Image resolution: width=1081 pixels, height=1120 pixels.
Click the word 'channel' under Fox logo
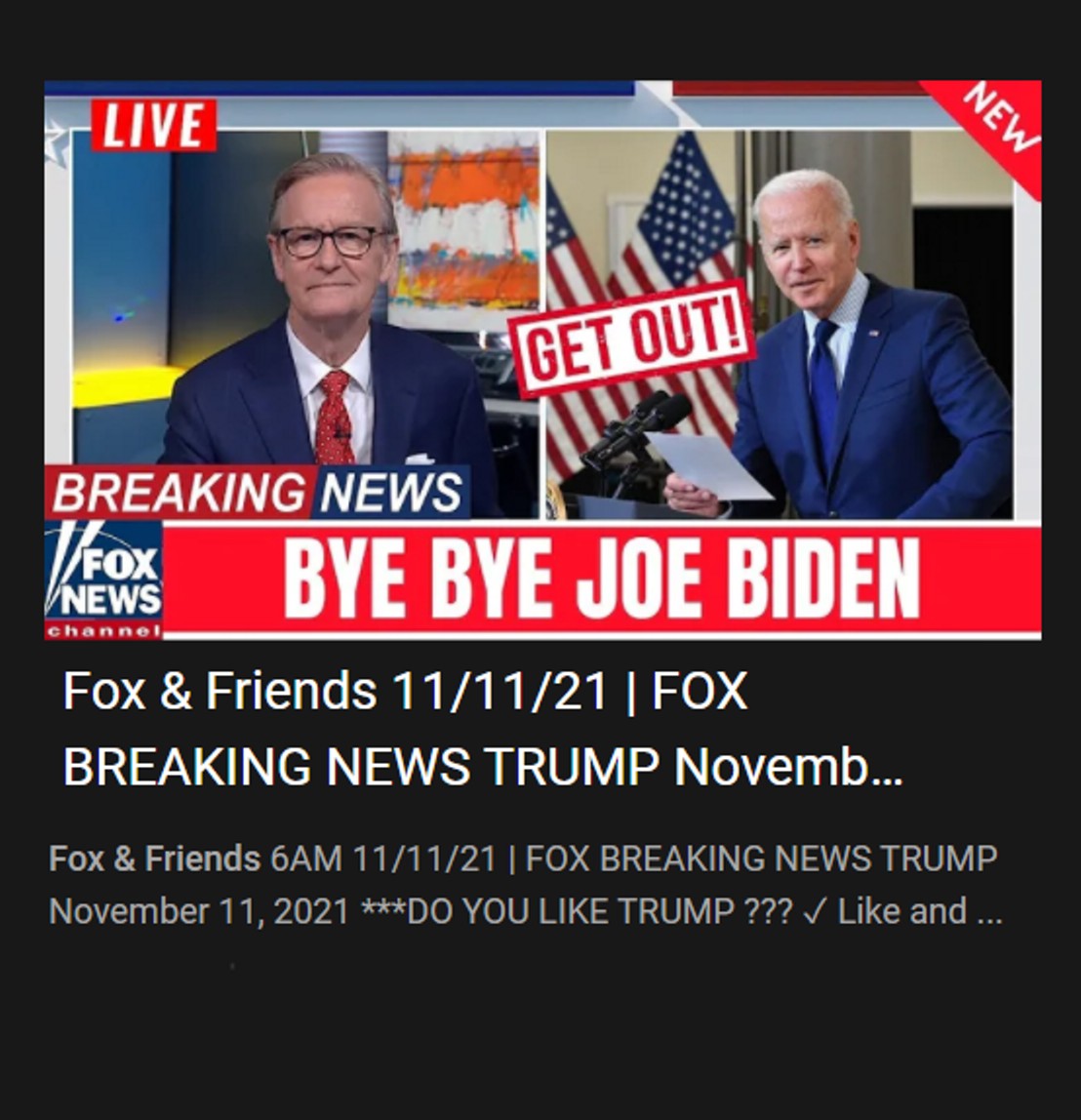tap(103, 631)
